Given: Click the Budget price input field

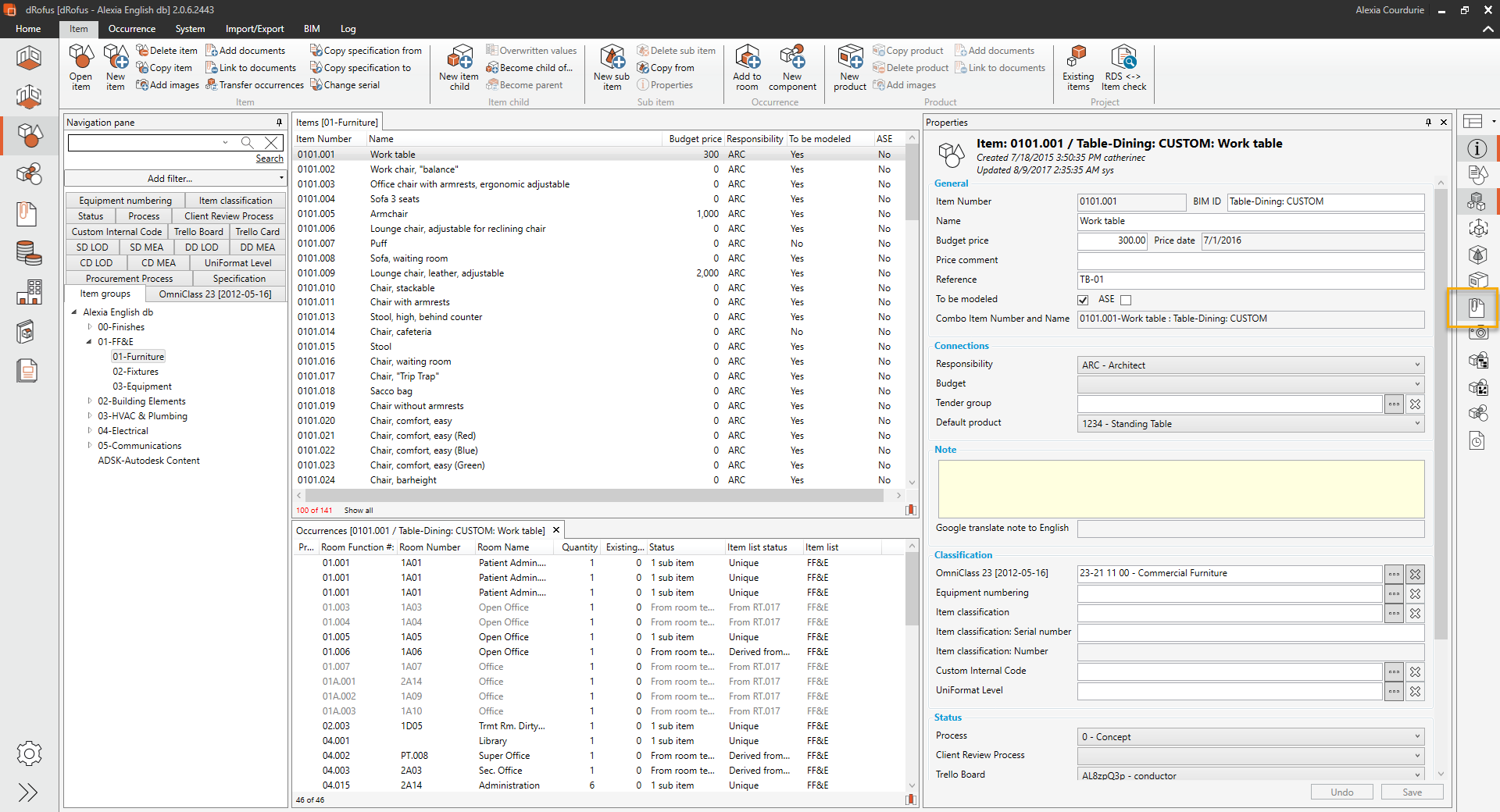Looking at the screenshot, I should coord(1112,240).
